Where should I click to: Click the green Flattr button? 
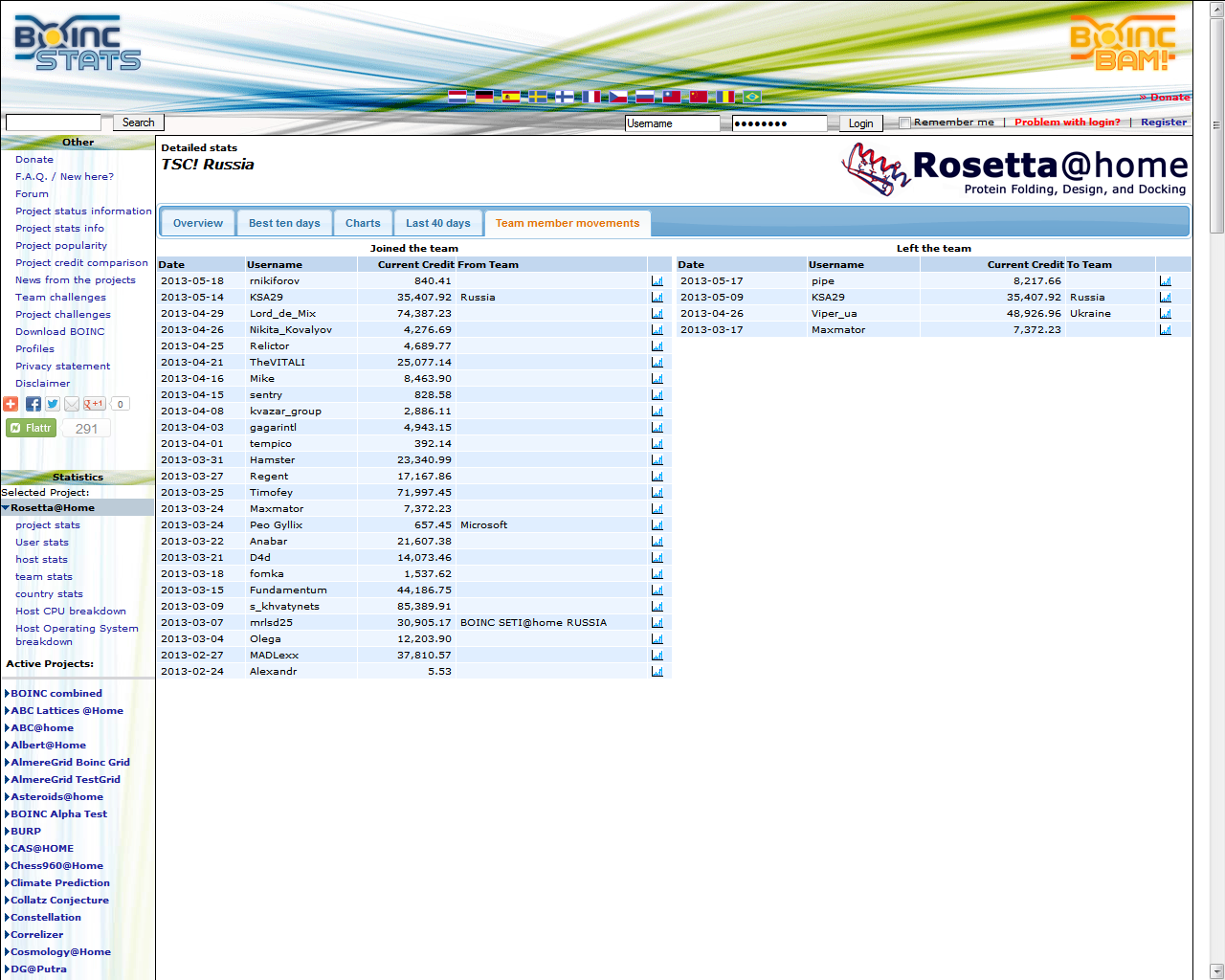coord(32,428)
